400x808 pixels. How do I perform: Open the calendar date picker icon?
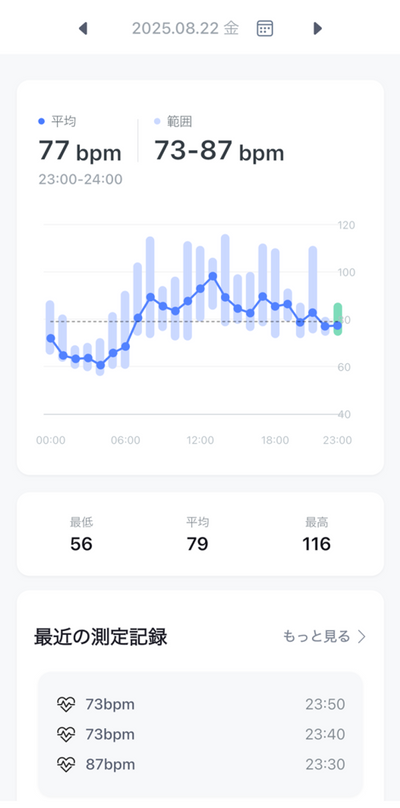point(265,28)
